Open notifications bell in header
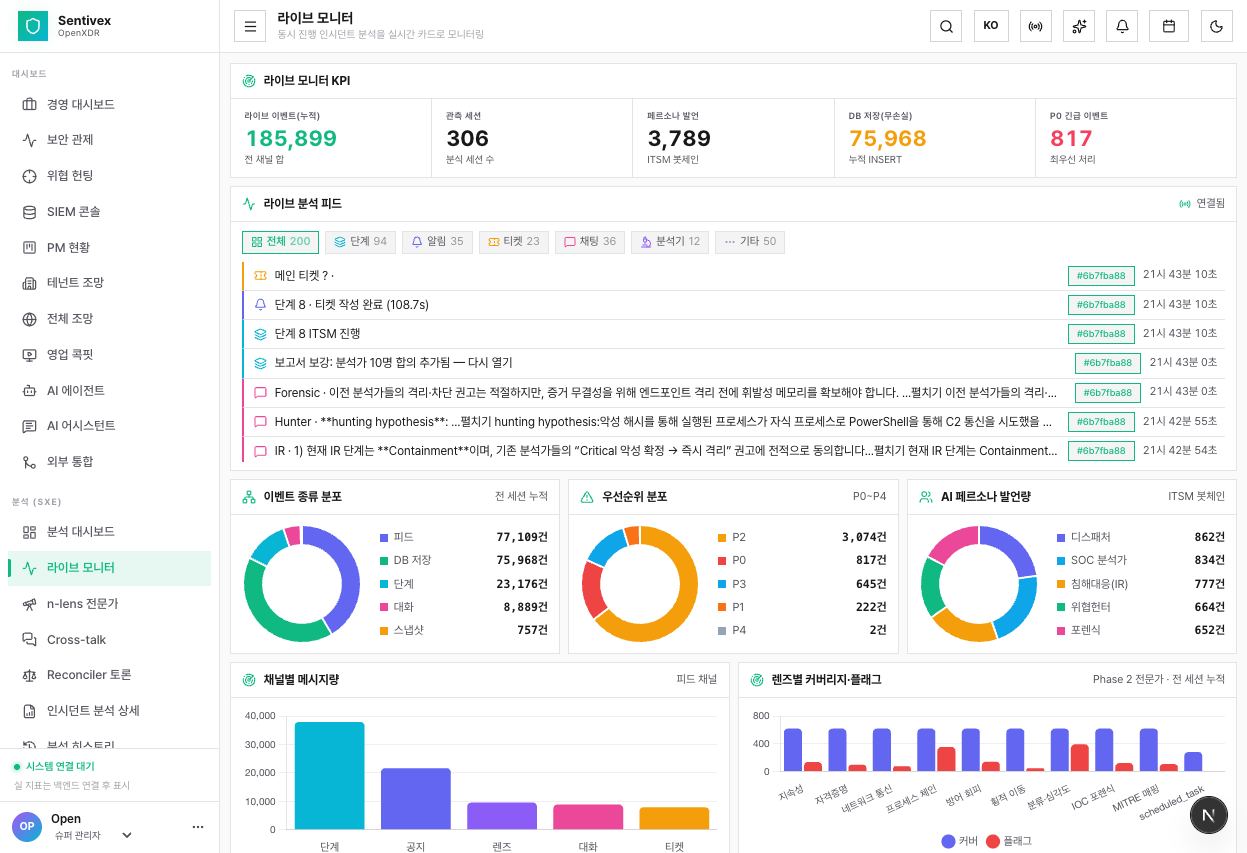This screenshot has width=1247, height=853. click(1123, 26)
